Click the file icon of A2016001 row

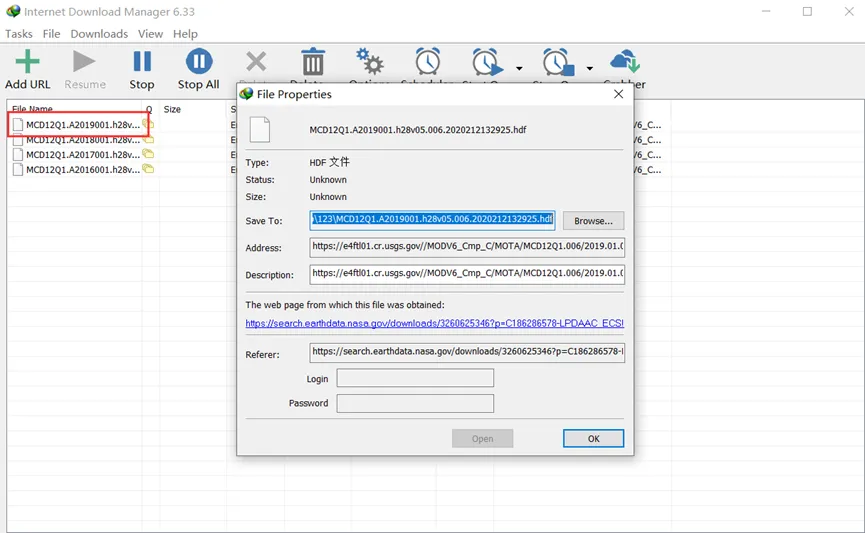coord(18,169)
